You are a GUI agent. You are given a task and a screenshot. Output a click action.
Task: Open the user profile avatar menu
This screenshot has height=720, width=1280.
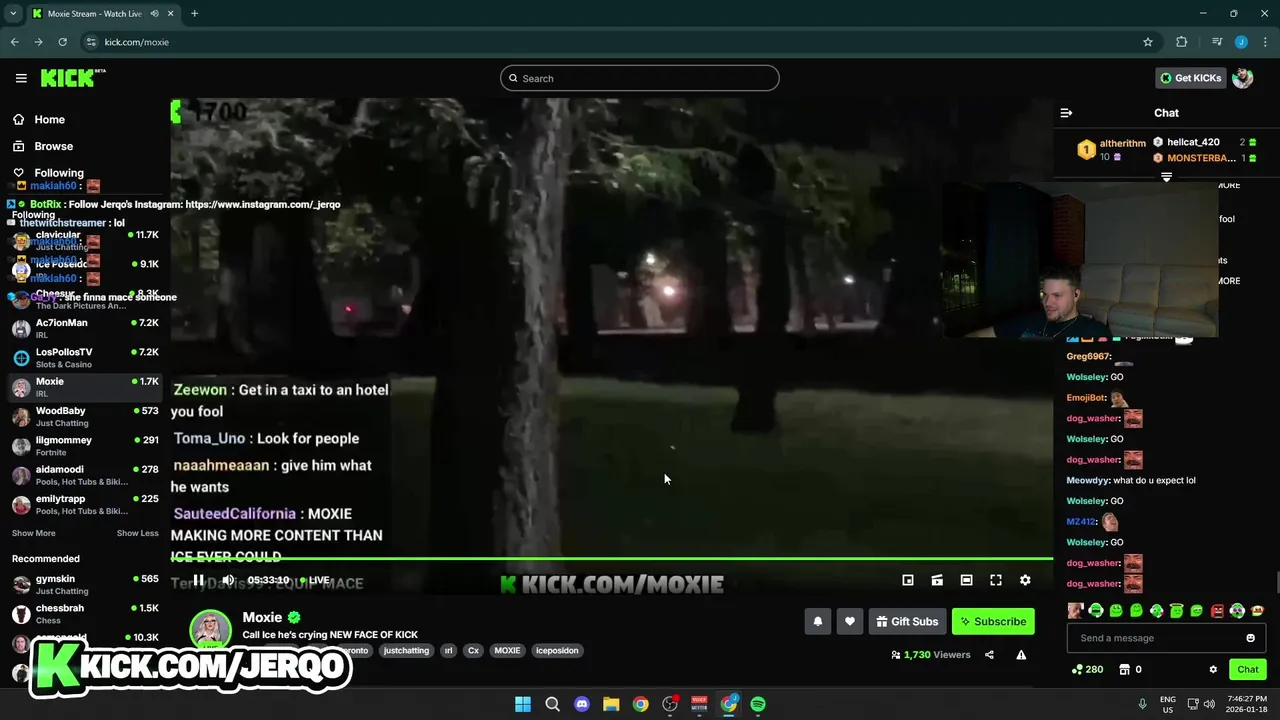coord(1243,78)
